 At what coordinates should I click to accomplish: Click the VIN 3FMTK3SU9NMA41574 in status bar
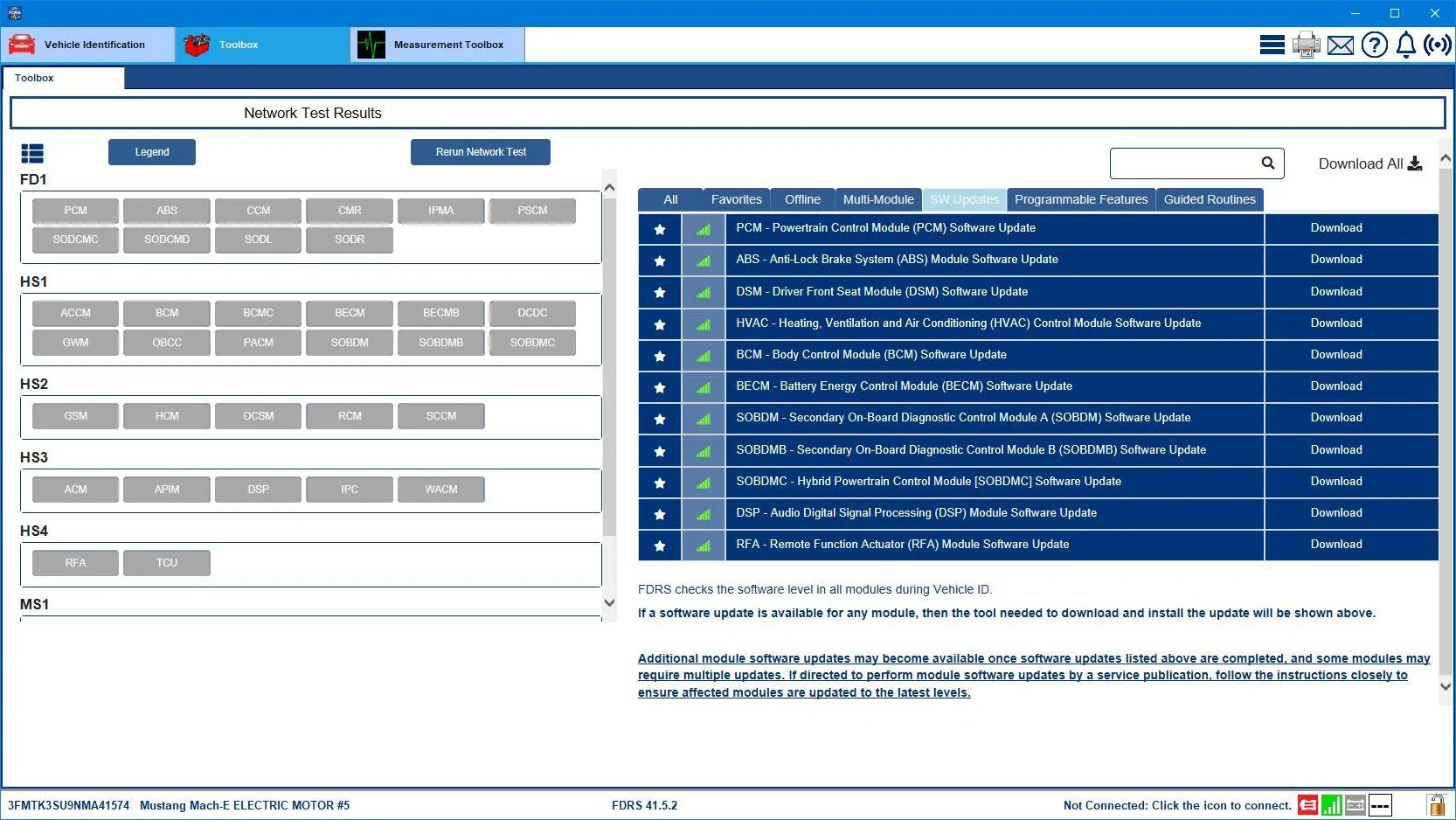click(x=68, y=805)
